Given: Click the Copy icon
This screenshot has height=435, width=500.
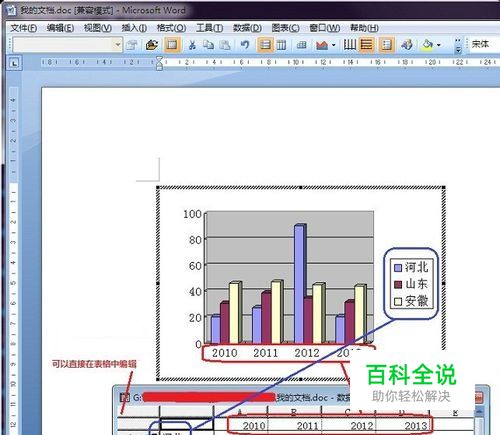Looking at the screenshot, I should 209,44.
